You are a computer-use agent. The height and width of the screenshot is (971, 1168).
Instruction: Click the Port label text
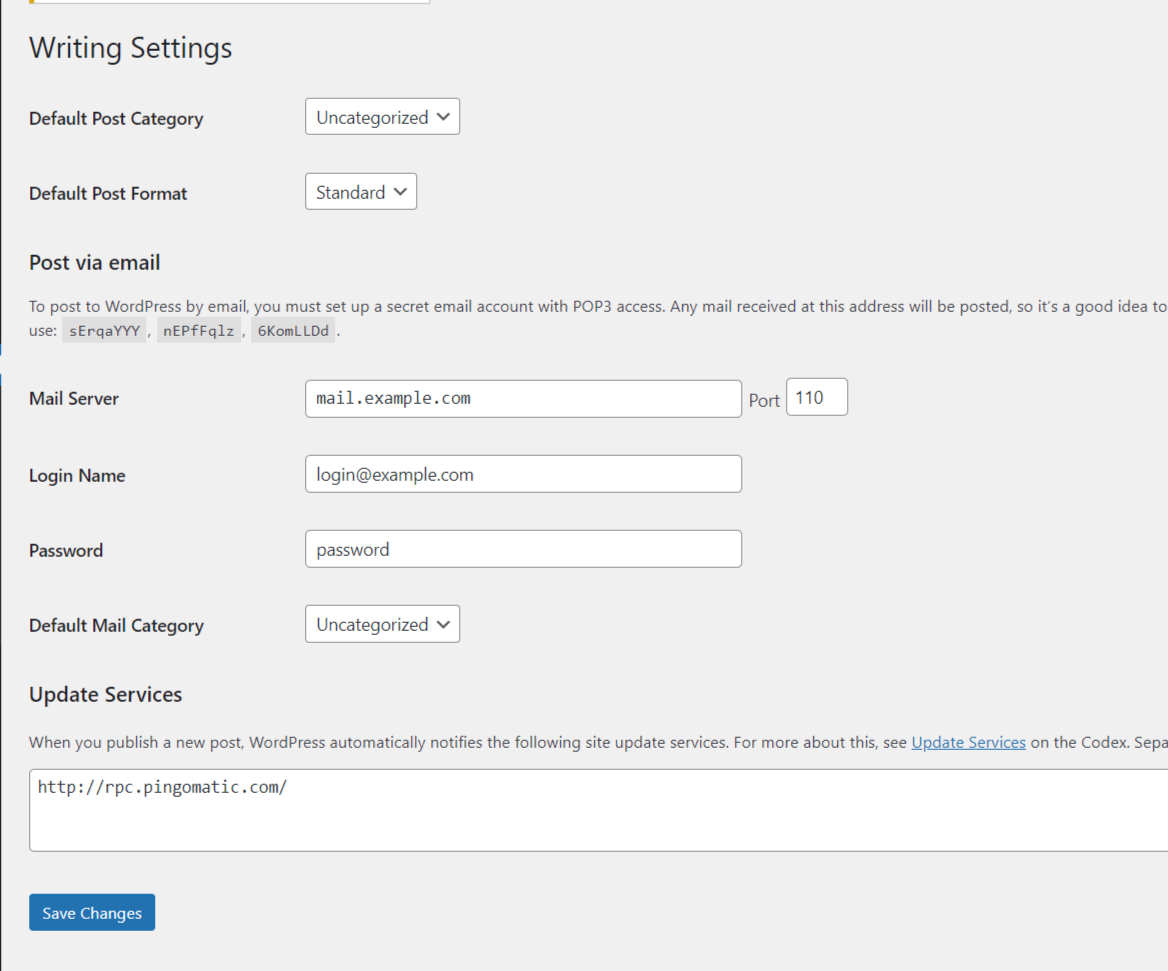pos(764,401)
